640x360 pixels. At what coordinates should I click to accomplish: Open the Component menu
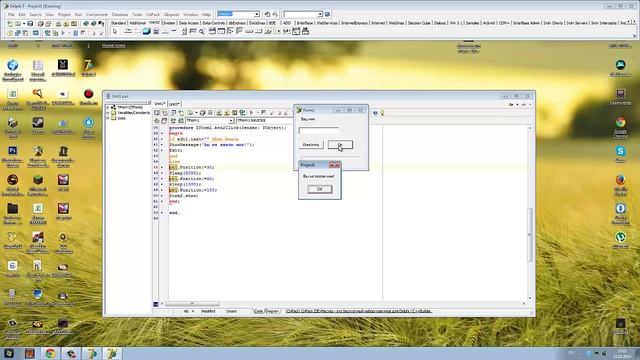(x=97, y=14)
